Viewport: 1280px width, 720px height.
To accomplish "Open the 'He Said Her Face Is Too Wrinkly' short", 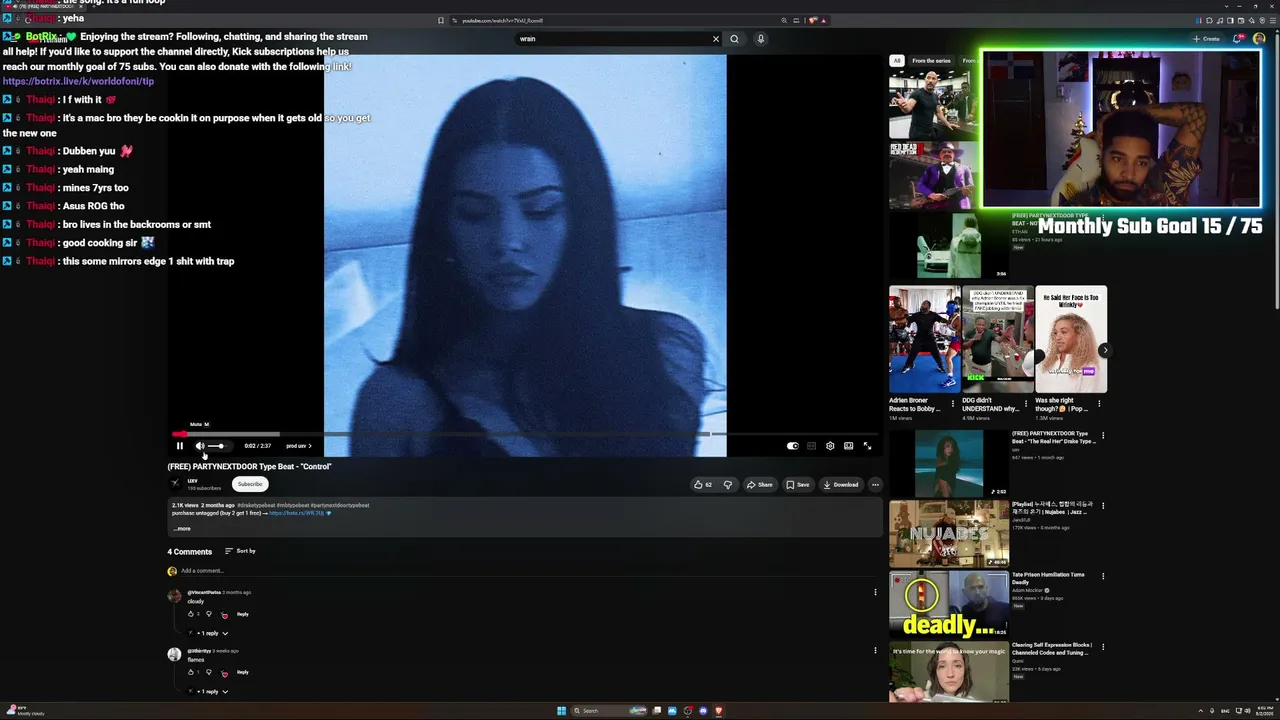I will pyautogui.click(x=1071, y=339).
